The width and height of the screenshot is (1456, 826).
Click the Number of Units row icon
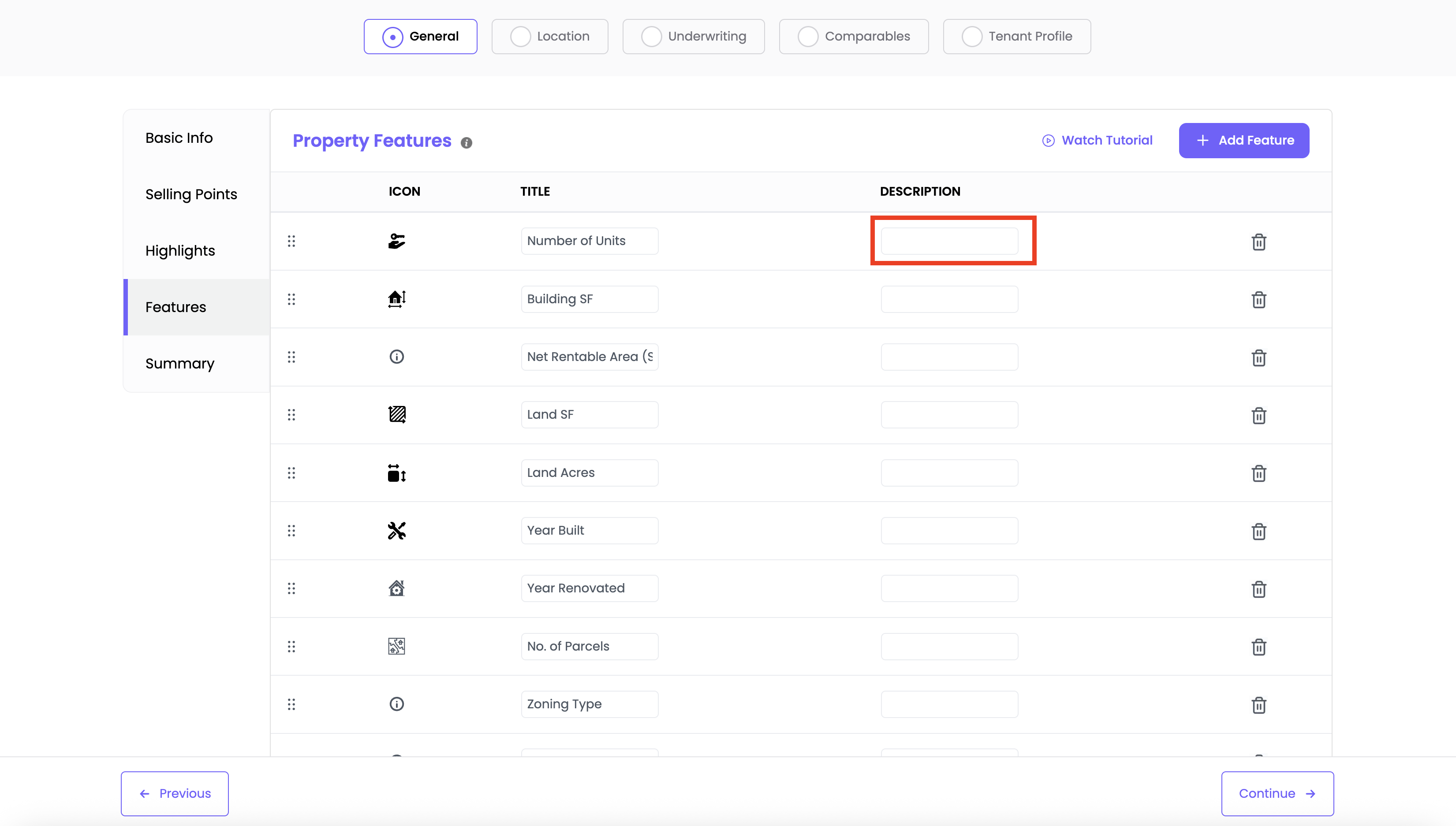(396, 241)
